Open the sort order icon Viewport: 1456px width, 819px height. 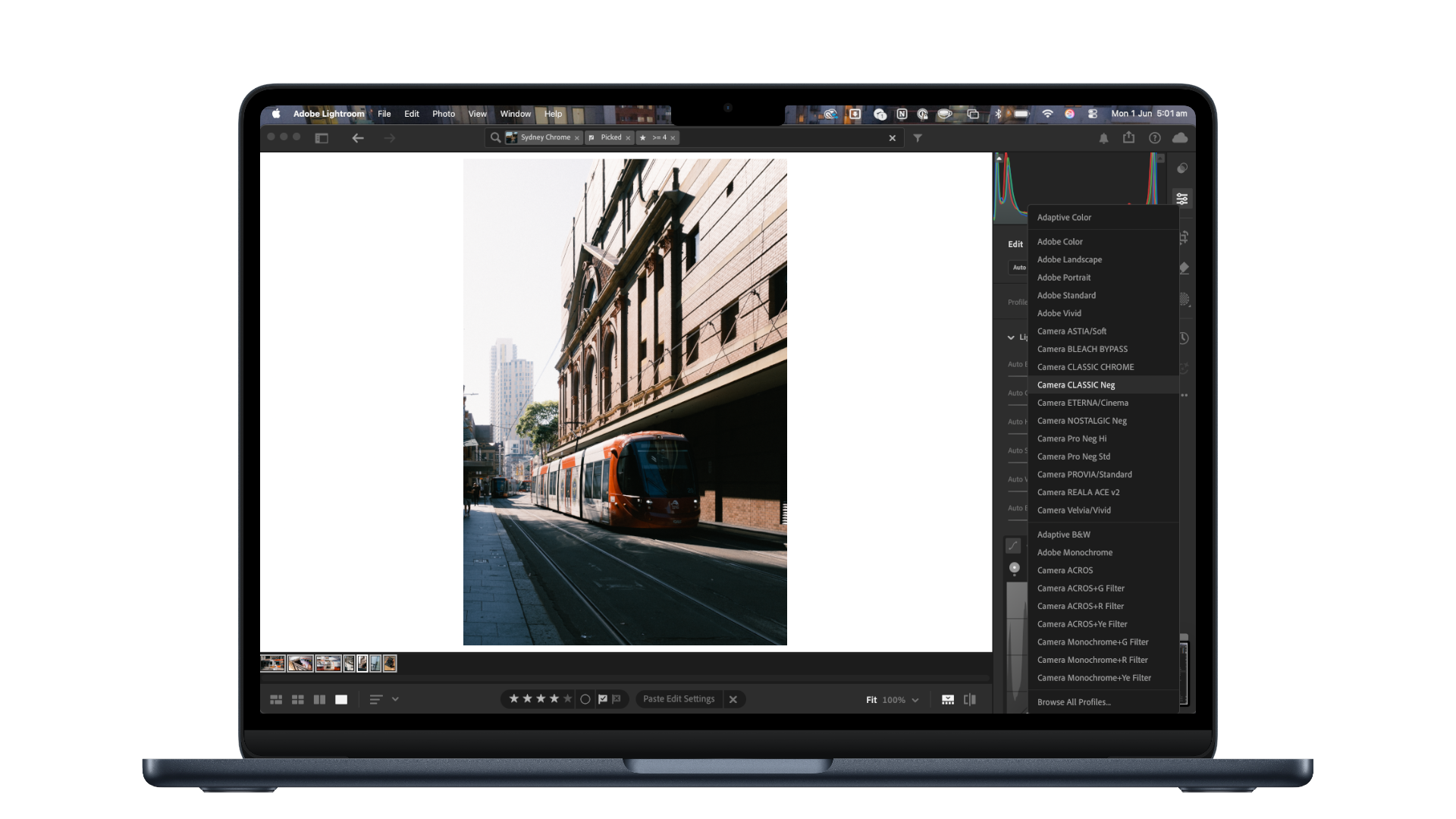pos(376,700)
